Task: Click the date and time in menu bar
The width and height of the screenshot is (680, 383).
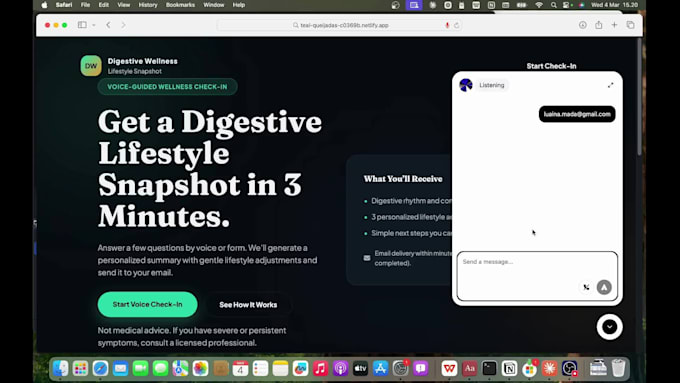Action: click(615, 5)
